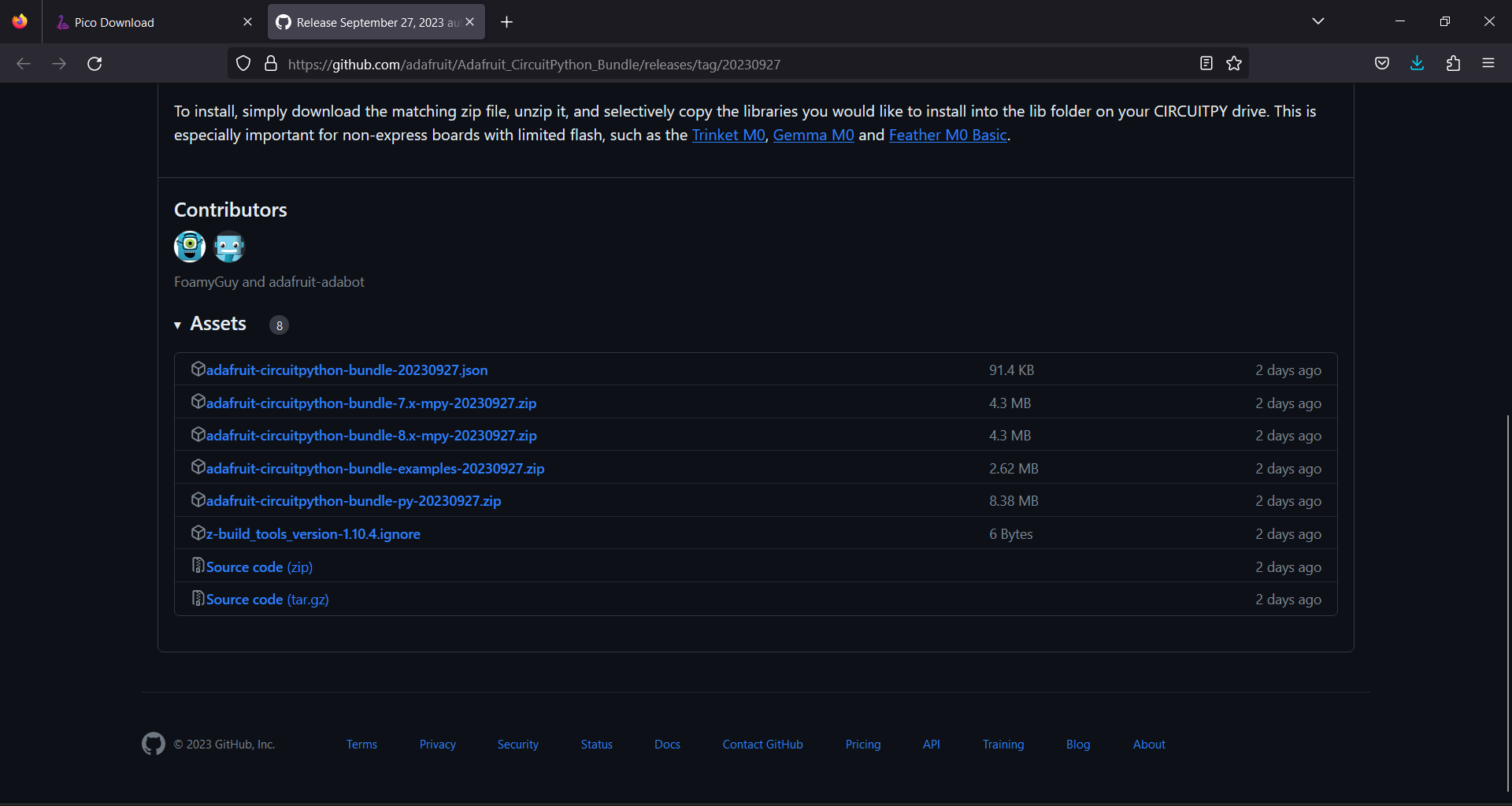The width and height of the screenshot is (1512, 806).
Task: Download the bundle-8.x-mpy-20230927.zip asset
Action: pyautogui.click(x=371, y=436)
